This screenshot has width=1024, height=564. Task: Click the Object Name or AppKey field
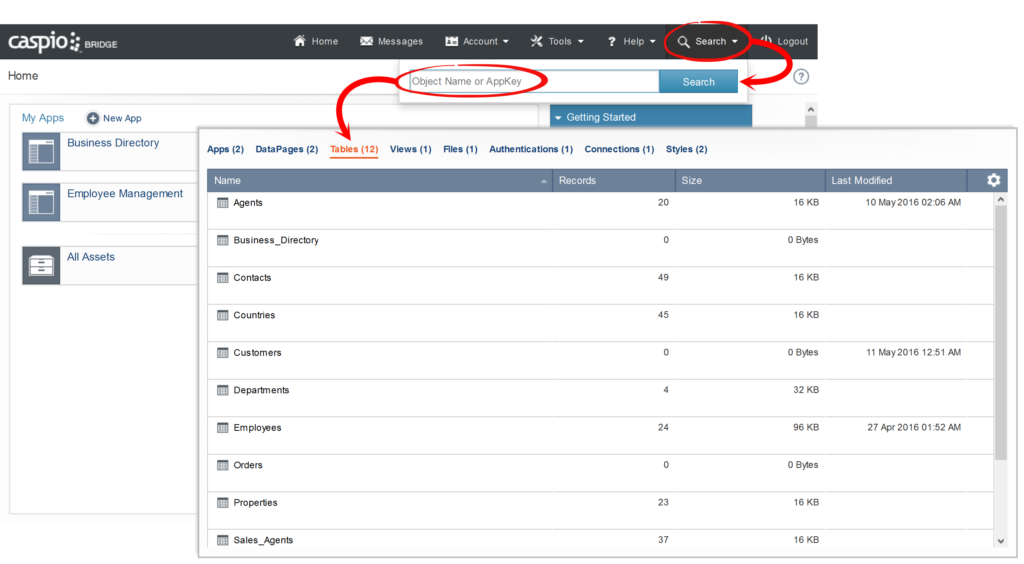click(x=533, y=82)
